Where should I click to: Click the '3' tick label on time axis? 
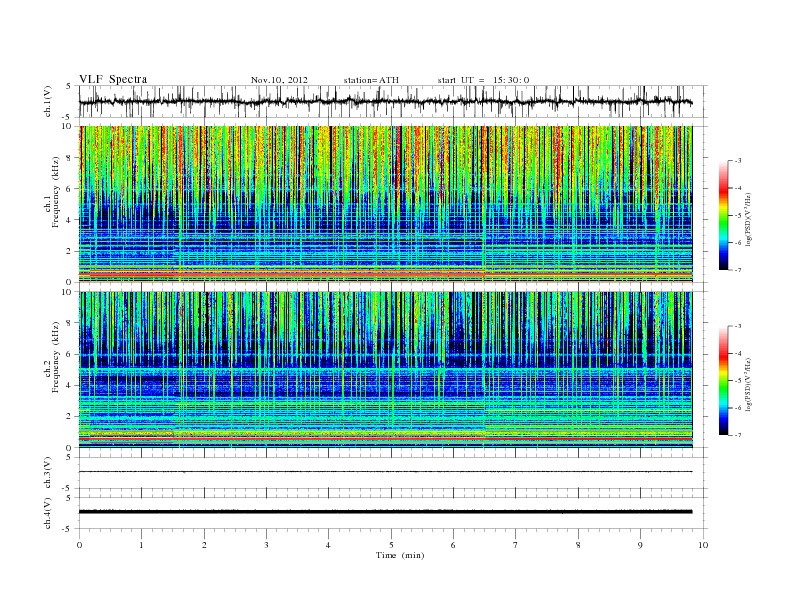click(266, 545)
